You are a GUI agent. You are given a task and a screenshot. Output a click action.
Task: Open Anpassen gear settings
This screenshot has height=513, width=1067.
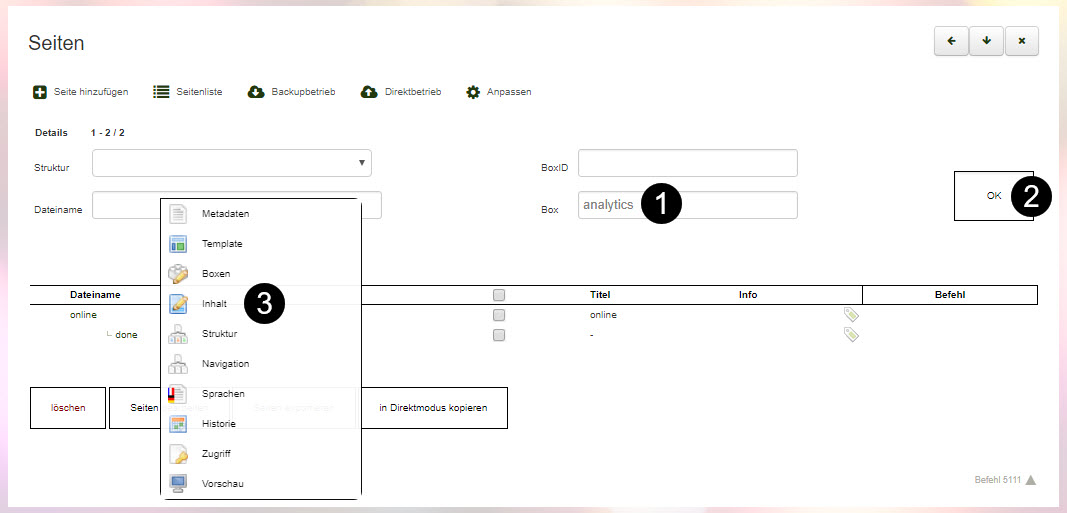473,92
